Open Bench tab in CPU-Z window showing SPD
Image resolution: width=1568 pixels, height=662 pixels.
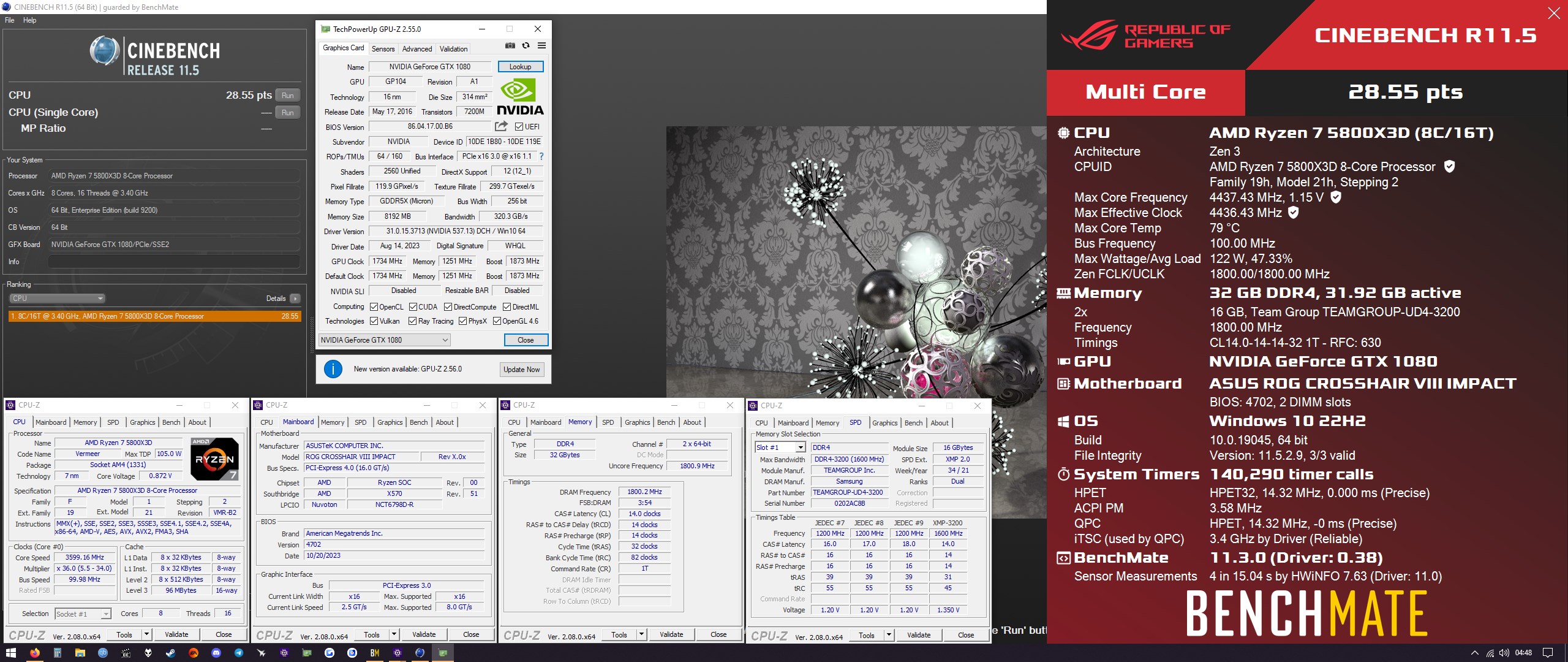[x=913, y=423]
